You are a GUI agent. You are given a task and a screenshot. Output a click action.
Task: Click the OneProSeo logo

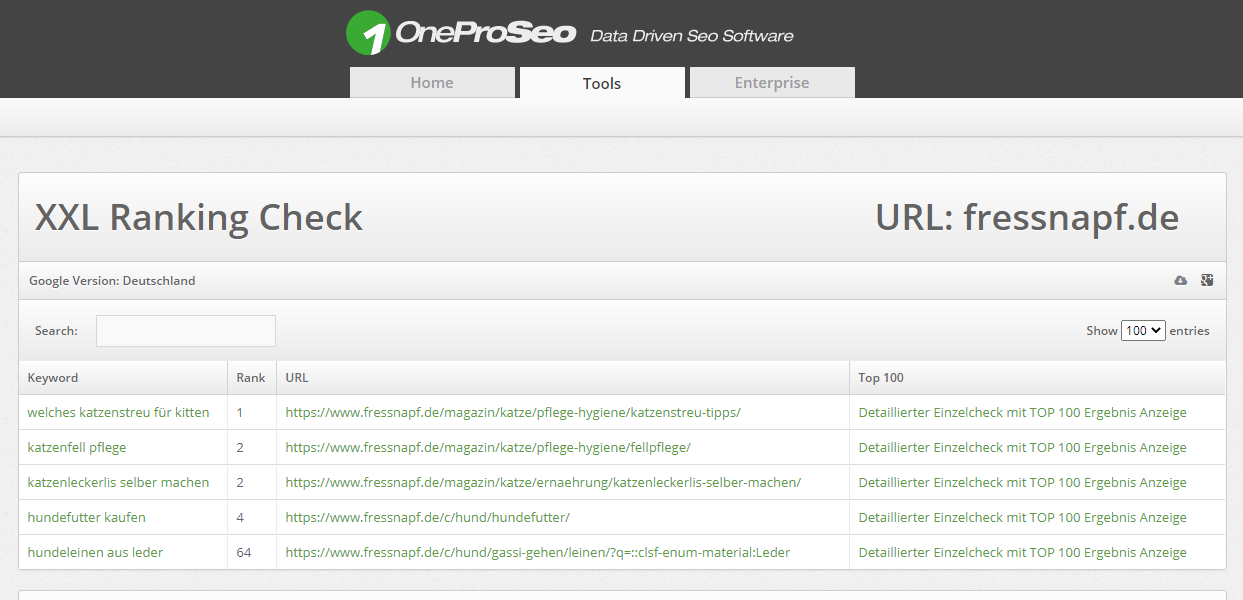[461, 34]
